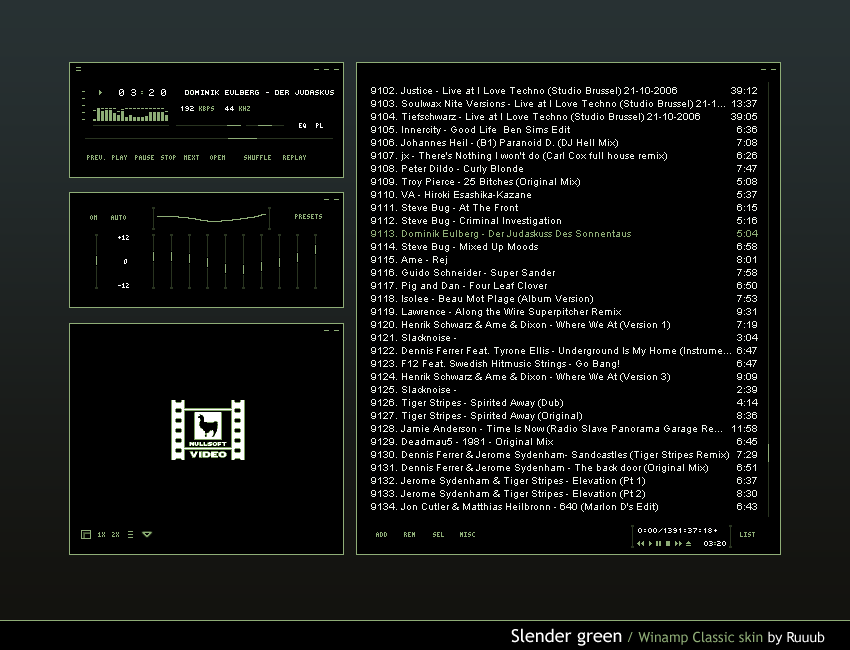Image resolution: width=850 pixels, height=650 pixels.
Task: Adjust the volume slider in main player
Action: 209,126
